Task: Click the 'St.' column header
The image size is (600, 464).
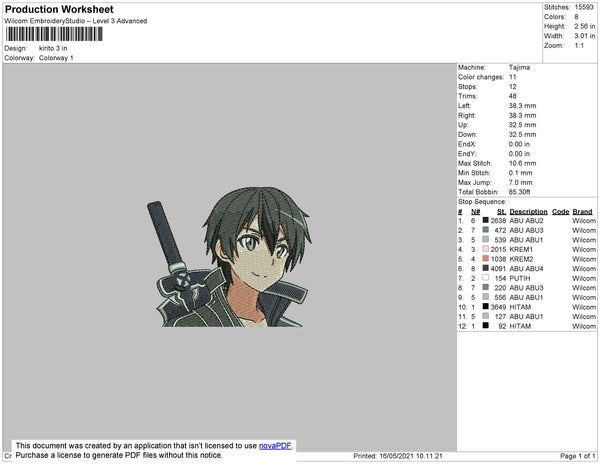Action: point(502,212)
